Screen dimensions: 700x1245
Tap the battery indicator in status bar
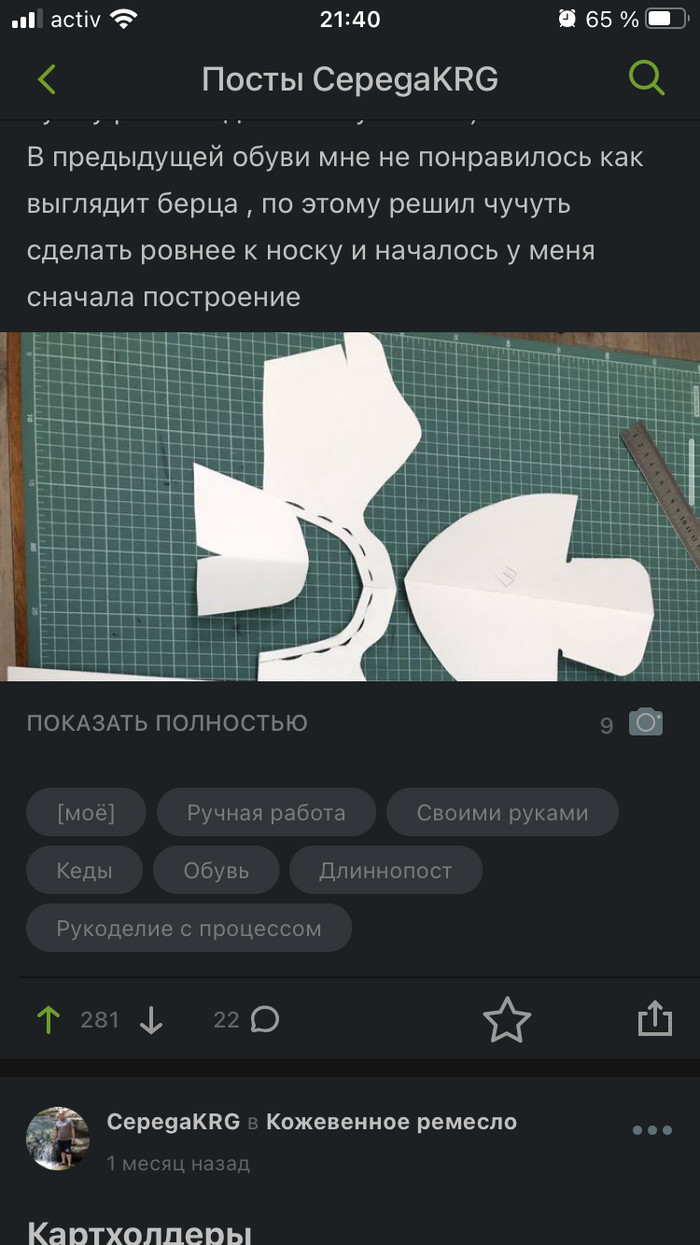coord(664,19)
